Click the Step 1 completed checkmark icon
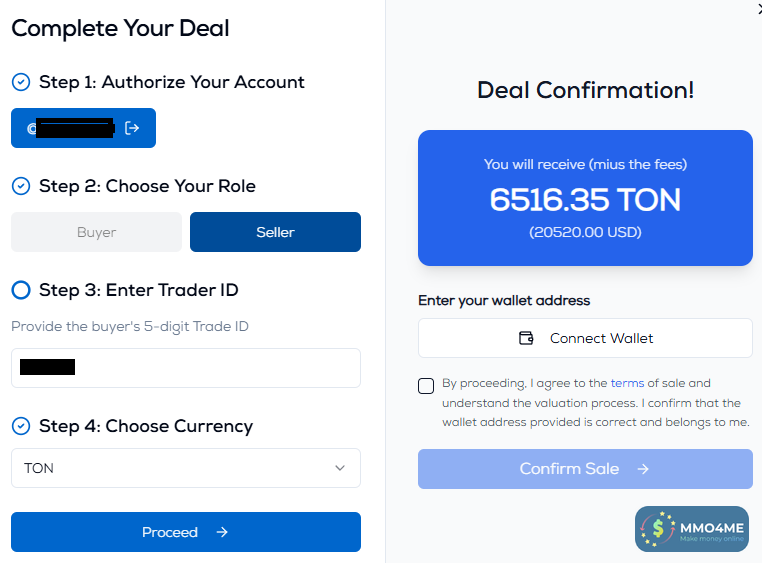This screenshot has height=563, width=762. tap(21, 82)
